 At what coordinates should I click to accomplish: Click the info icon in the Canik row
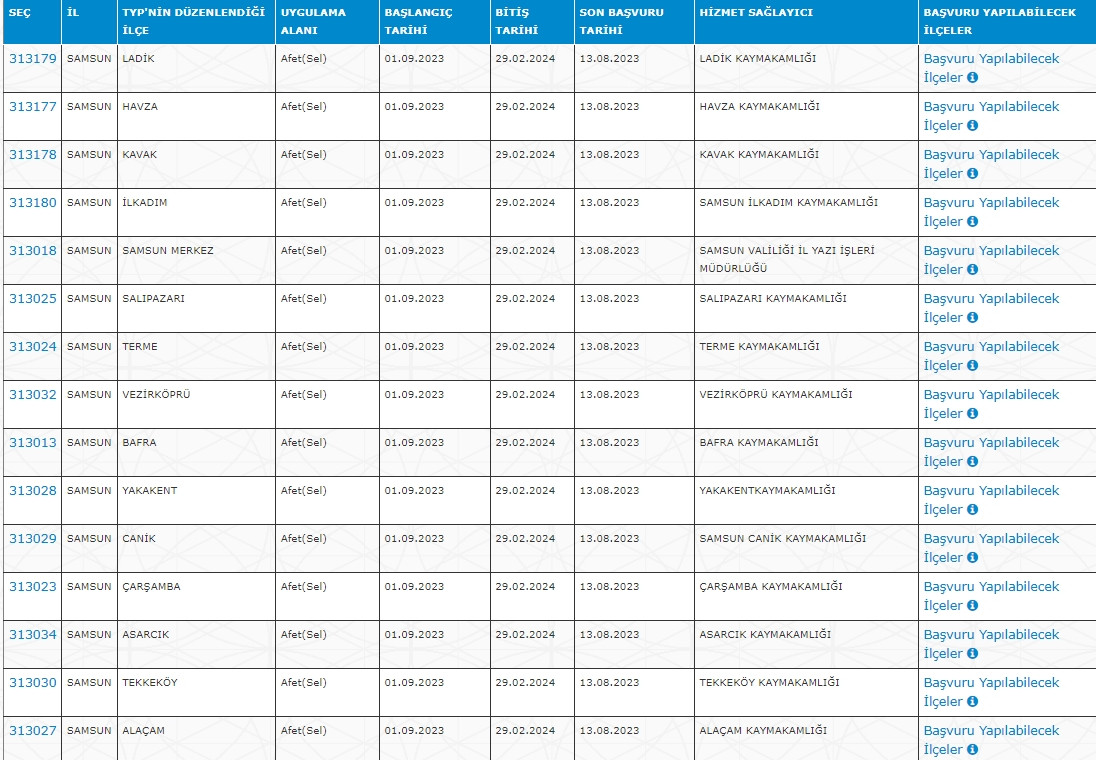click(x=972, y=558)
